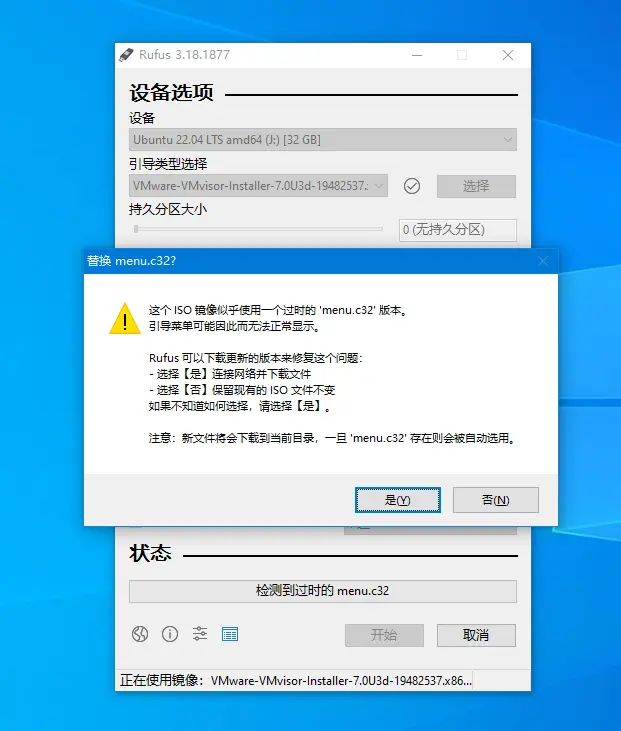Screen dimensions: 621x731
Task: Click the 0 (无持久分区) size field
Action: [458, 230]
